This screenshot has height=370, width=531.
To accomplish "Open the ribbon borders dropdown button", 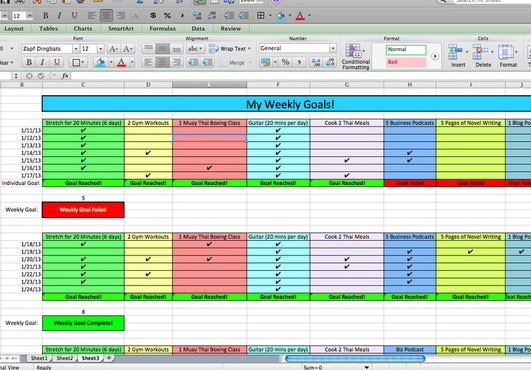I will pos(78,62).
